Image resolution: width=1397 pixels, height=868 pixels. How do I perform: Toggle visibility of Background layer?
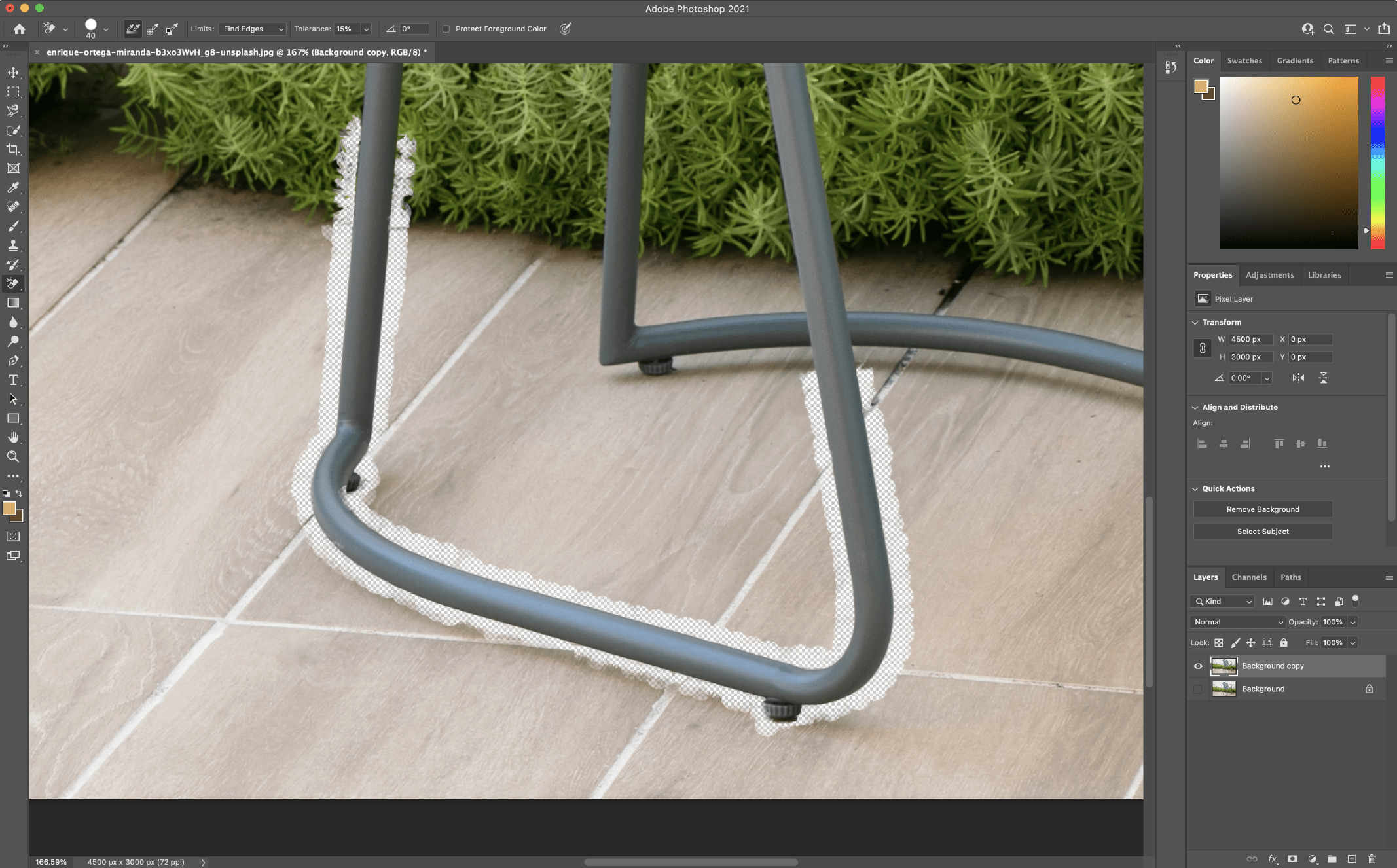1197,689
